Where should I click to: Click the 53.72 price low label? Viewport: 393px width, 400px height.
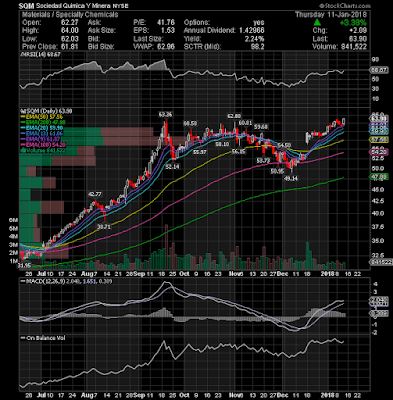pos(263,161)
